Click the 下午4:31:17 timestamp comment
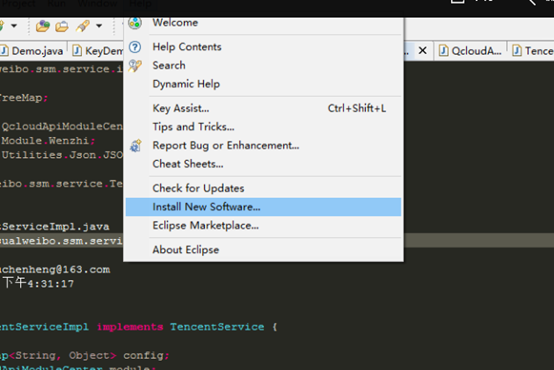The height and width of the screenshot is (370, 554). coord(39,283)
